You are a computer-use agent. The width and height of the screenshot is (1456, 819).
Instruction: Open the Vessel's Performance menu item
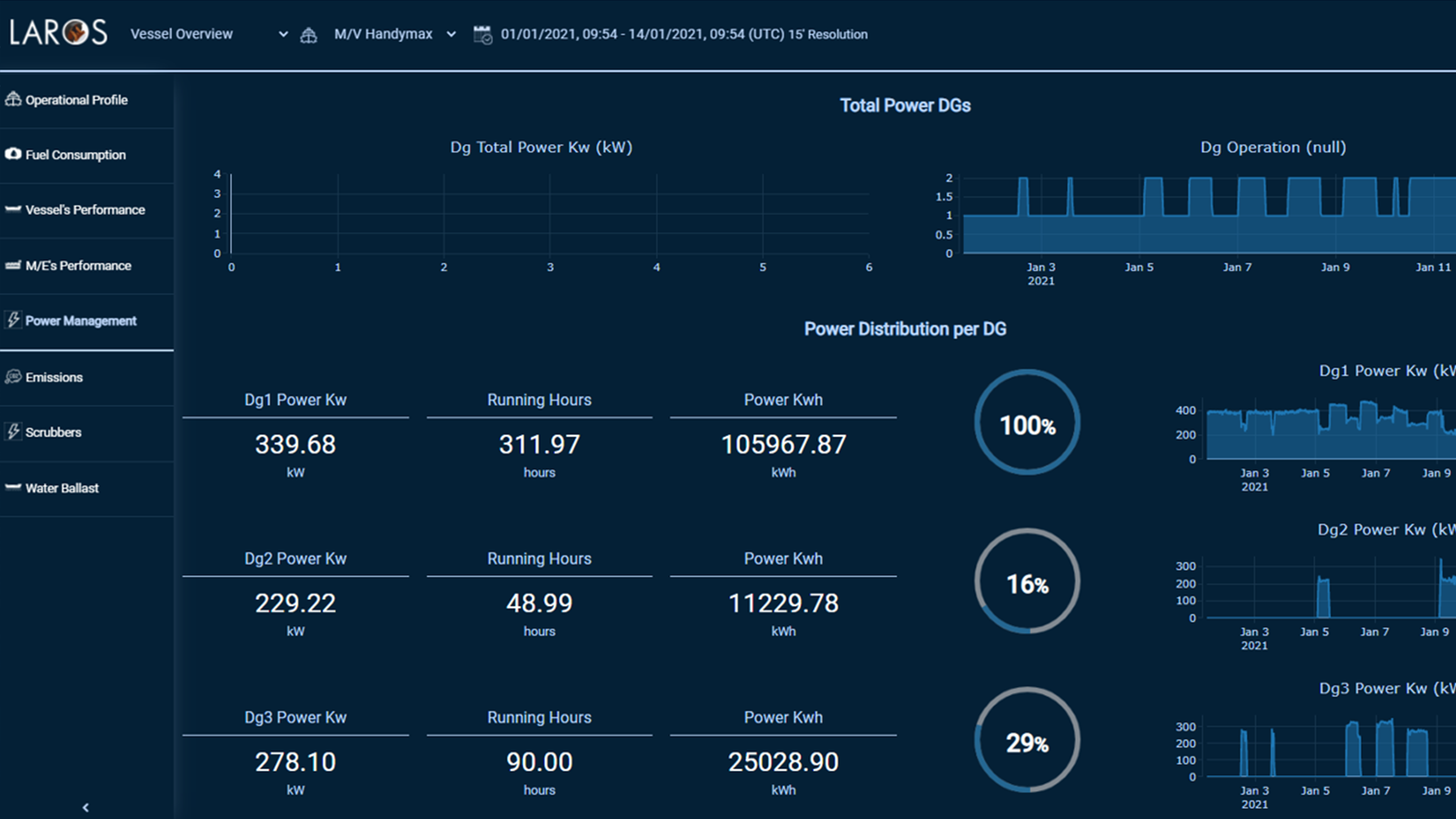point(85,210)
